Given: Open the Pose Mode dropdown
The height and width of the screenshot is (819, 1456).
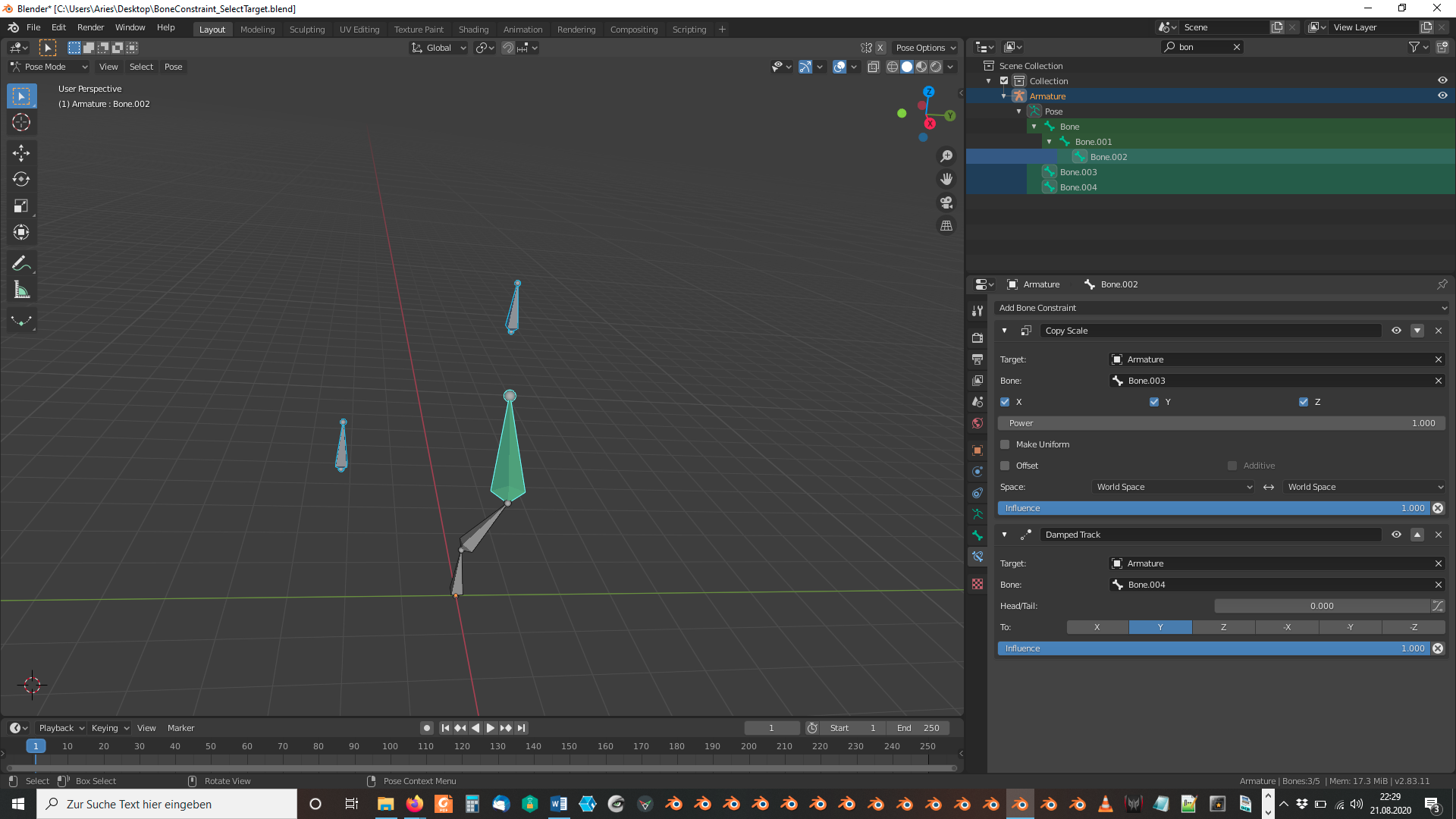Looking at the screenshot, I should (49, 67).
